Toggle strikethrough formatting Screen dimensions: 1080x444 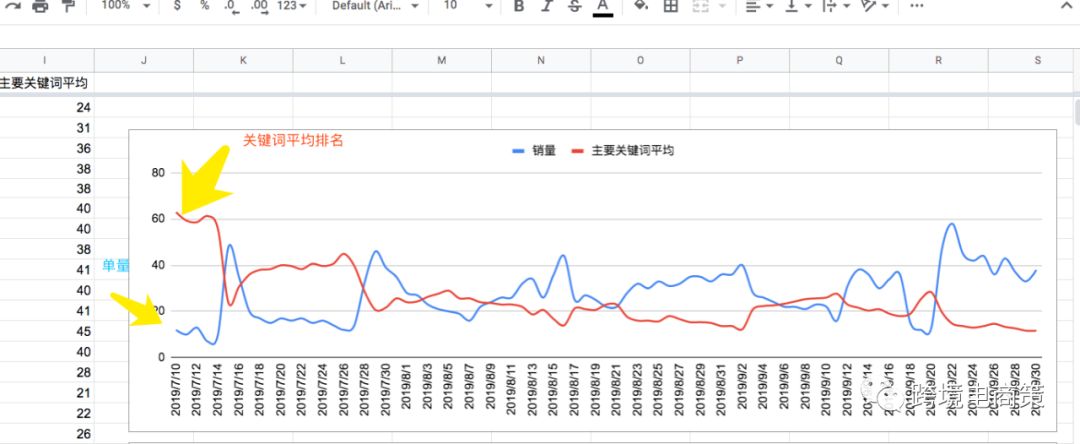[x=574, y=6]
